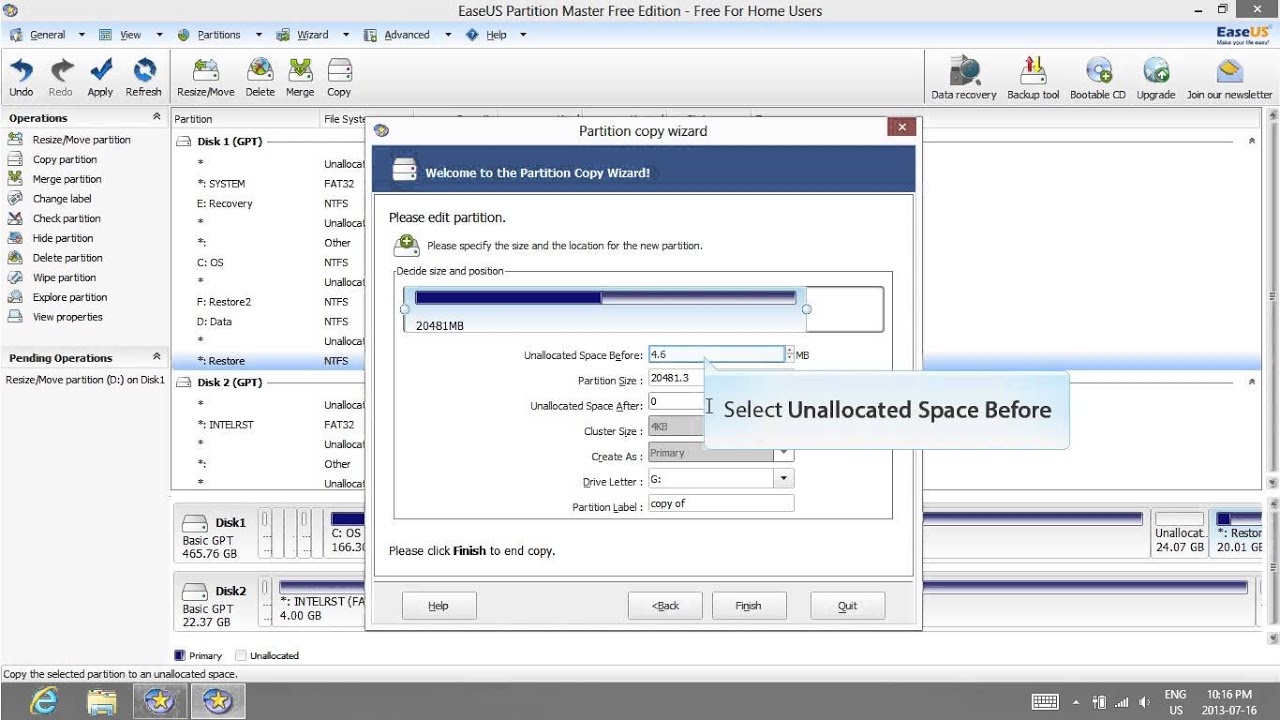
Task: Open the Data recovery tool
Action: click(x=964, y=79)
